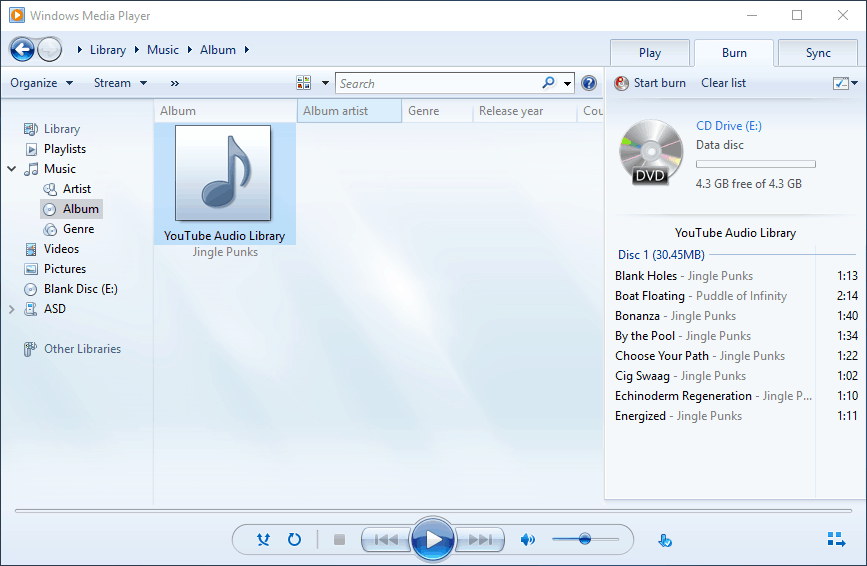The width and height of the screenshot is (867, 566).
Task: Show more toolbar commands chevron
Action: click(175, 83)
